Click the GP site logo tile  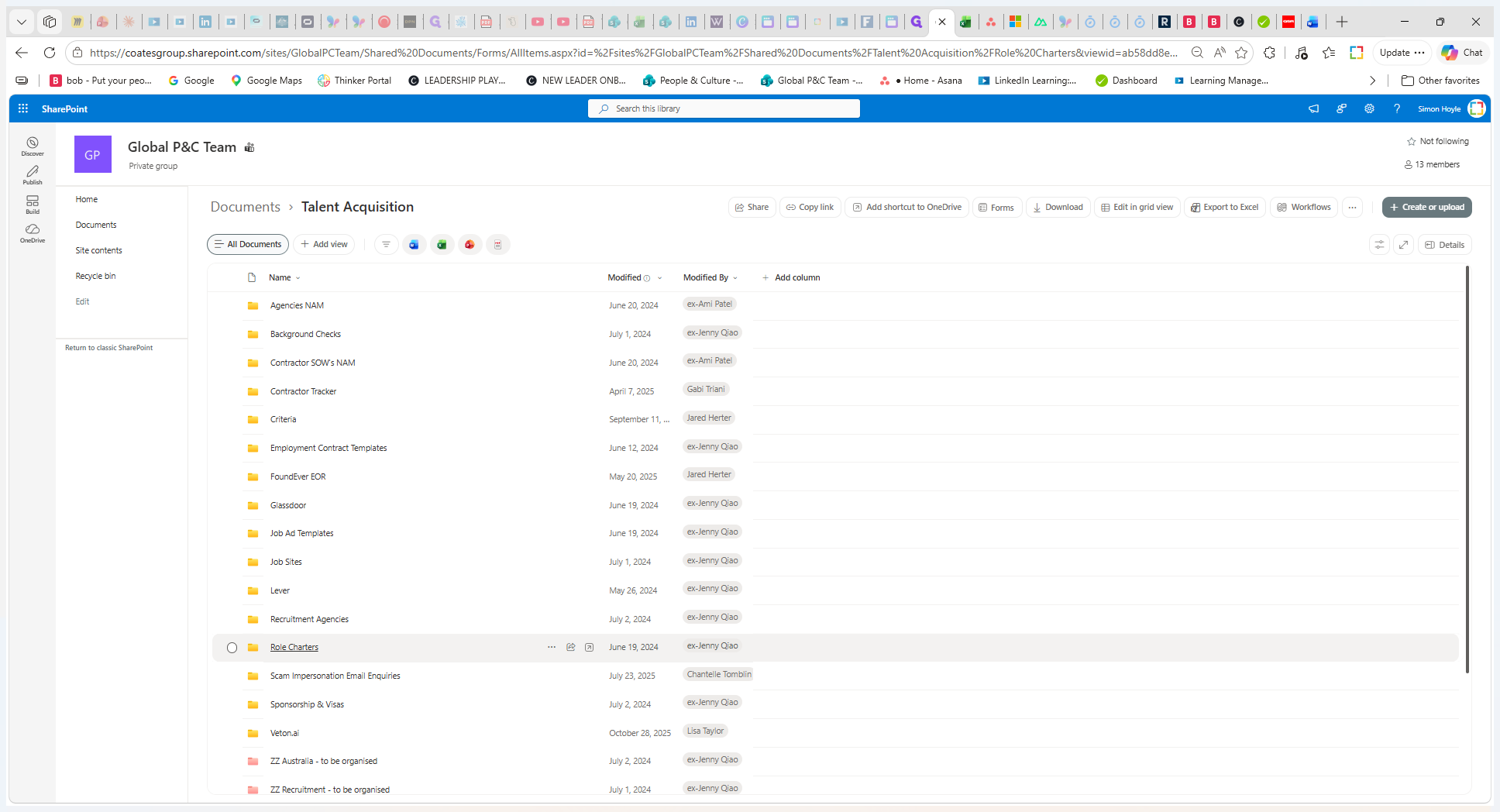click(93, 154)
